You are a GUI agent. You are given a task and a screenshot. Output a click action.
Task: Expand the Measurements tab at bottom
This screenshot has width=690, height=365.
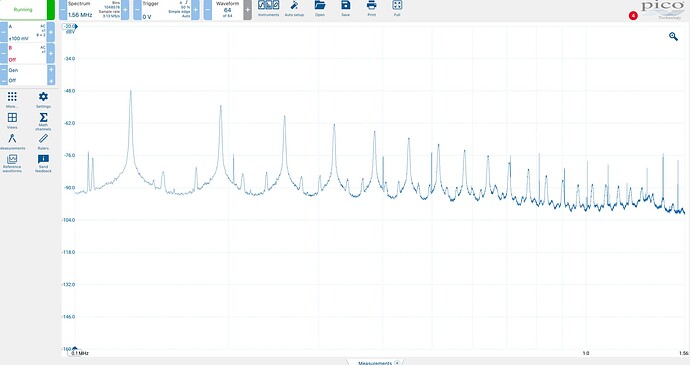point(375,362)
